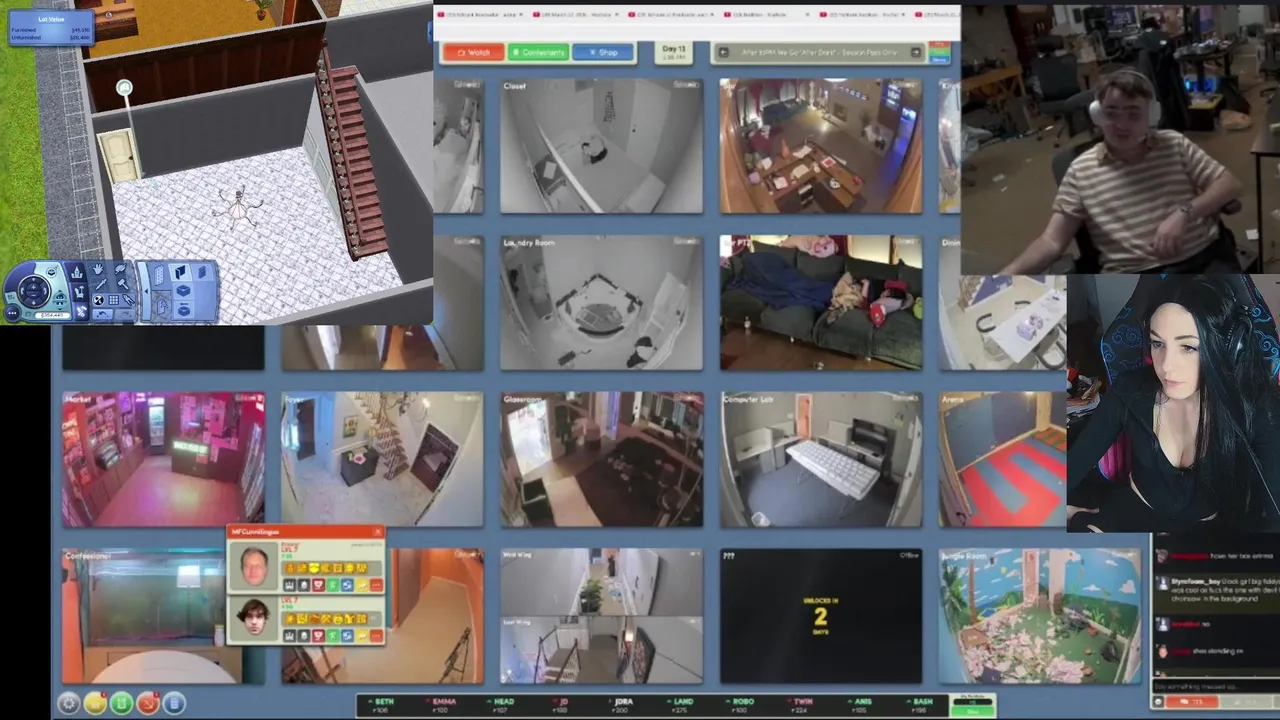
Task: Undo last action in Sims build mode
Action: 102,314
